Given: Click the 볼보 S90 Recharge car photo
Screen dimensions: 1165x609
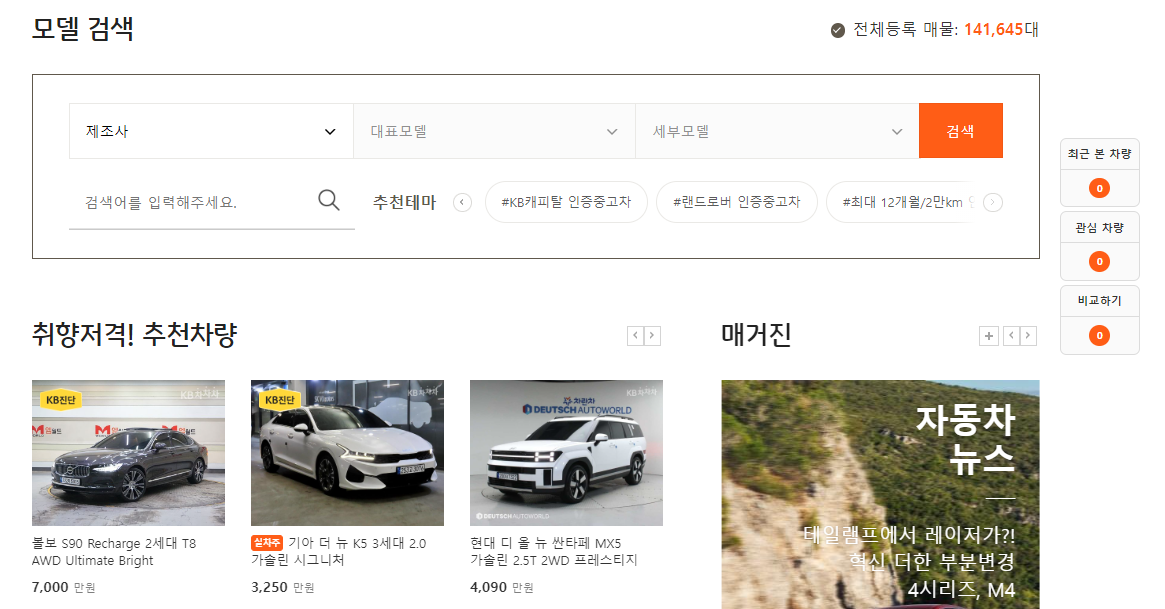Looking at the screenshot, I should tap(128, 452).
